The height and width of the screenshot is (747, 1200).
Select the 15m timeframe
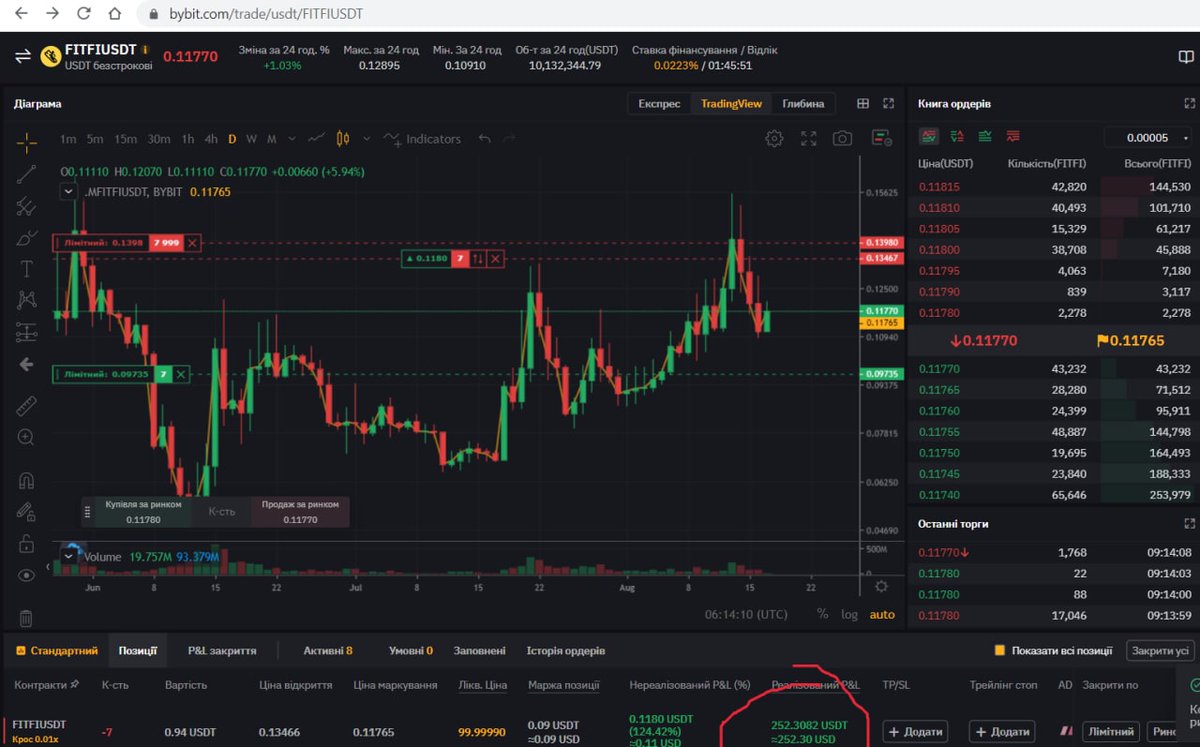coord(125,139)
